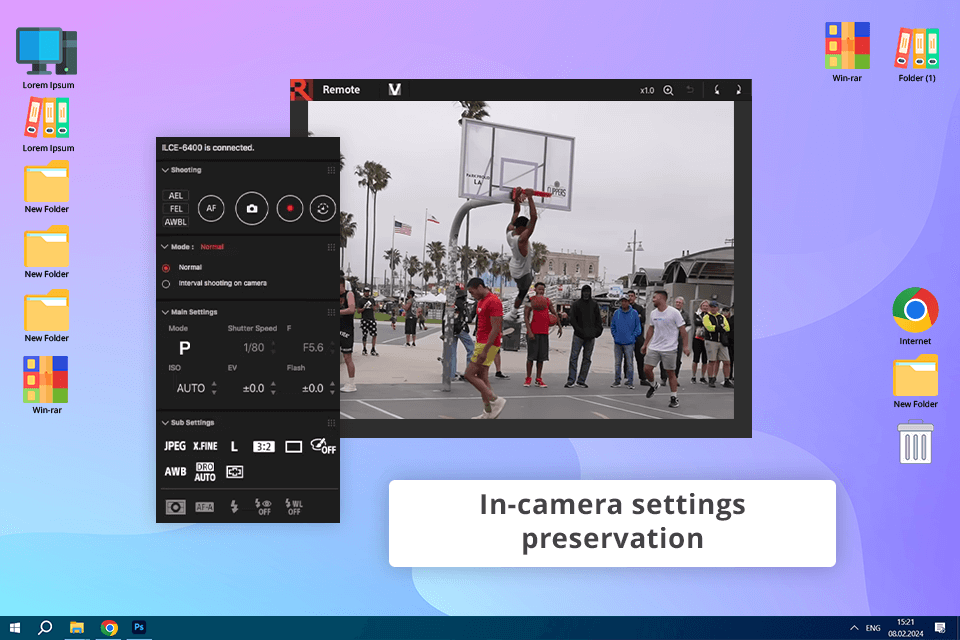The height and width of the screenshot is (640, 960).
Task: Adjust the shutter speed 1/80 stepper
Action: pyautogui.click(x=273, y=348)
